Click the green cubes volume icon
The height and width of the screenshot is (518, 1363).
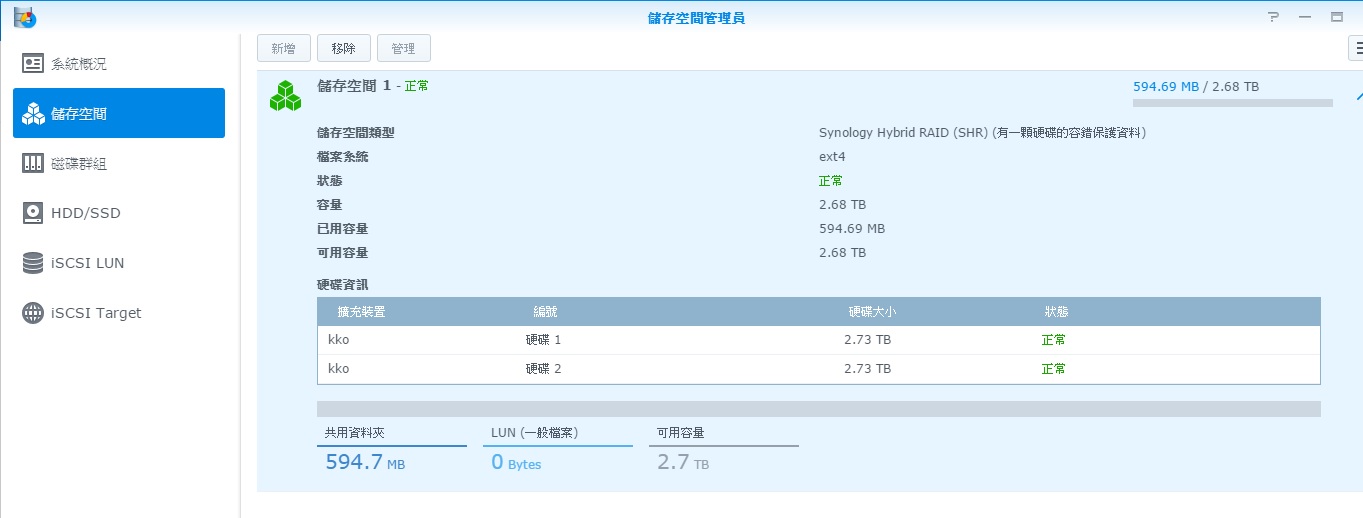285,95
